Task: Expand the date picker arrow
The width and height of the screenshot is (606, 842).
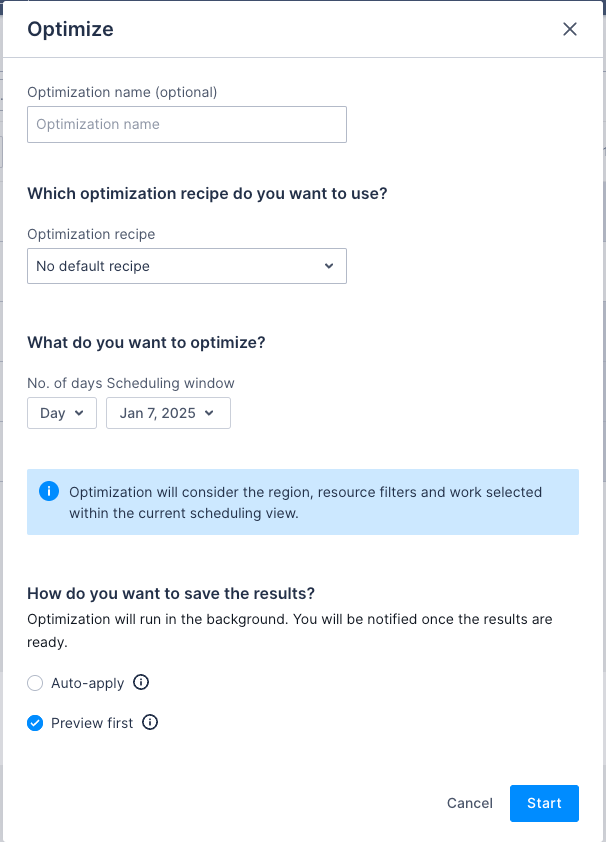Action: 210,413
